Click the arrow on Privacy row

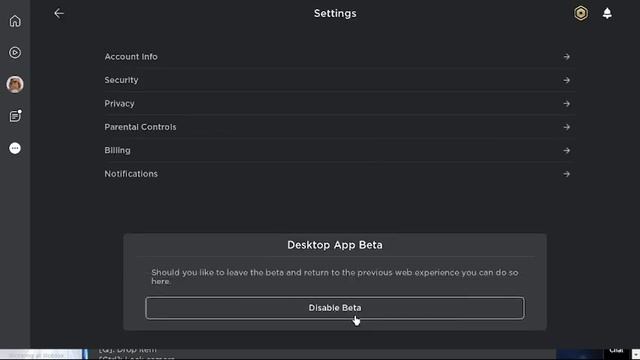[567, 104]
